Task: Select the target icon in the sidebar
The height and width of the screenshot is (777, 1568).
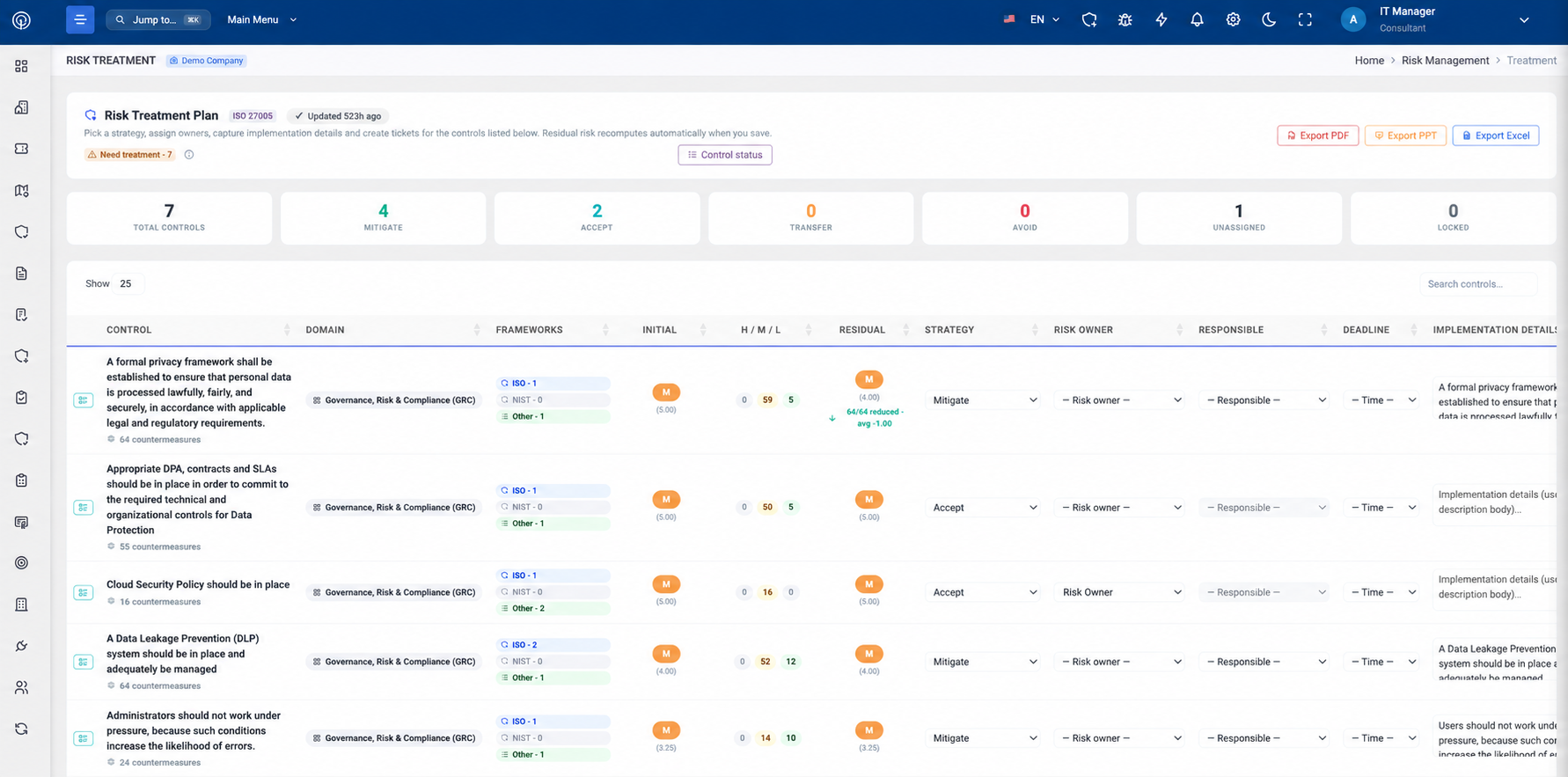Action: tap(21, 563)
